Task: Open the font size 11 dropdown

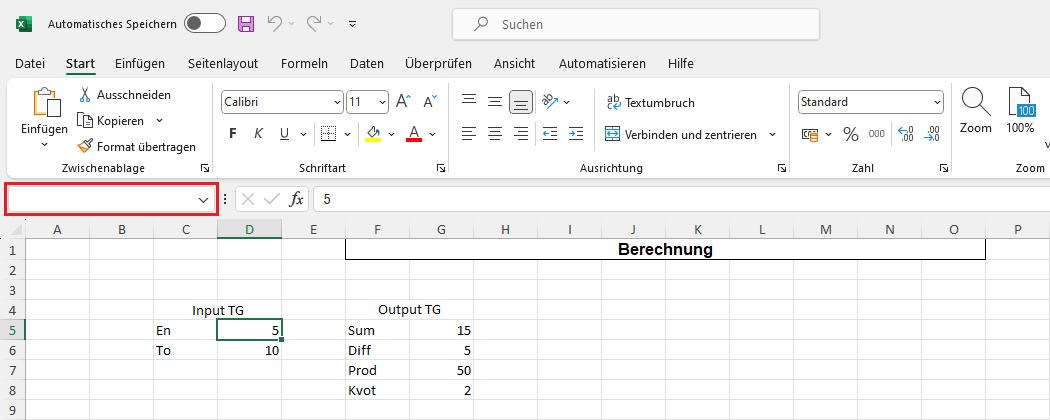Action: click(x=381, y=102)
